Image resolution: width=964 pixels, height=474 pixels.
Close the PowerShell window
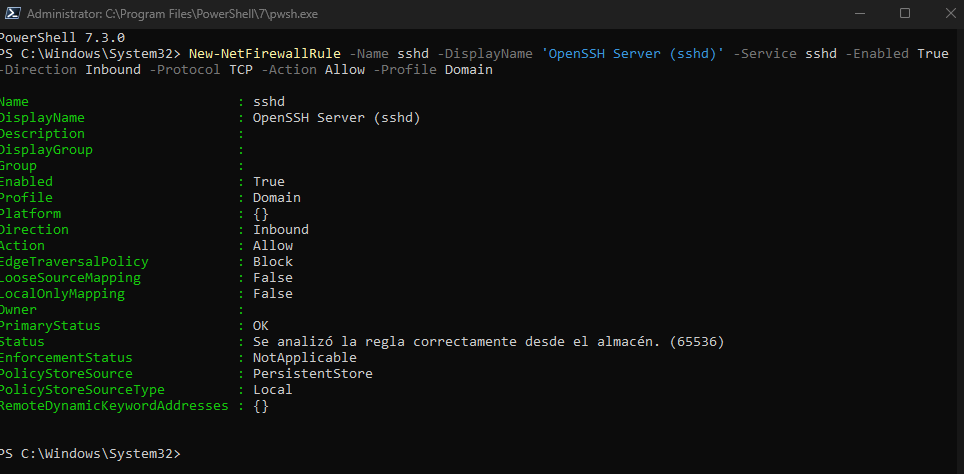pos(950,14)
